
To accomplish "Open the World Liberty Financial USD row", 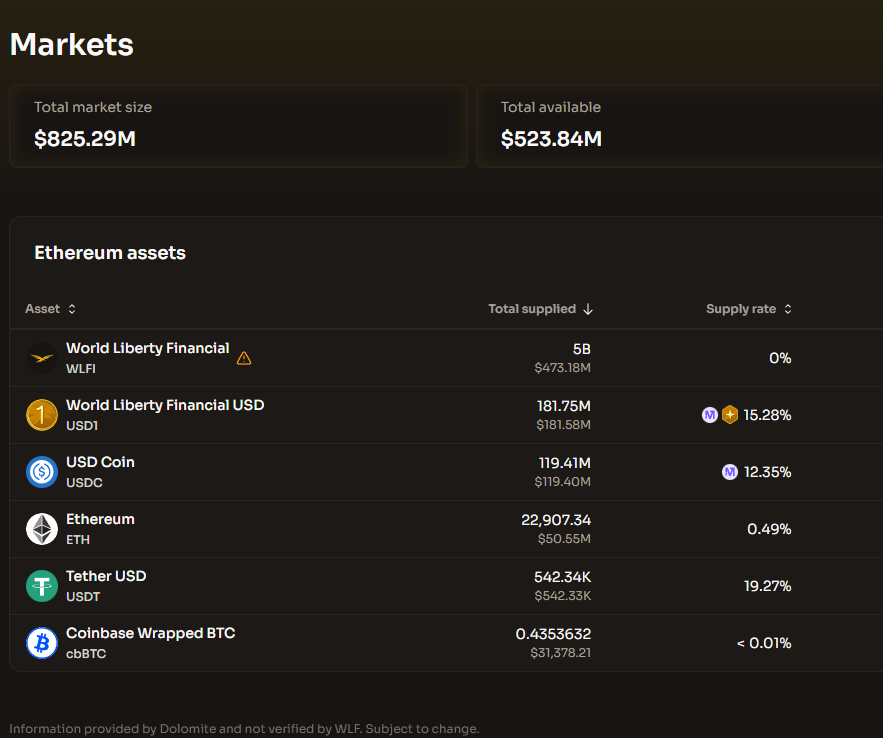I will pos(446,415).
